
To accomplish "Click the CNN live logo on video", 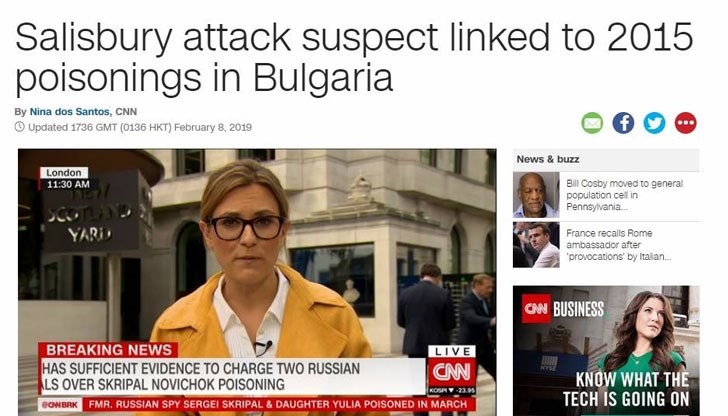I will pyautogui.click(x=452, y=370).
